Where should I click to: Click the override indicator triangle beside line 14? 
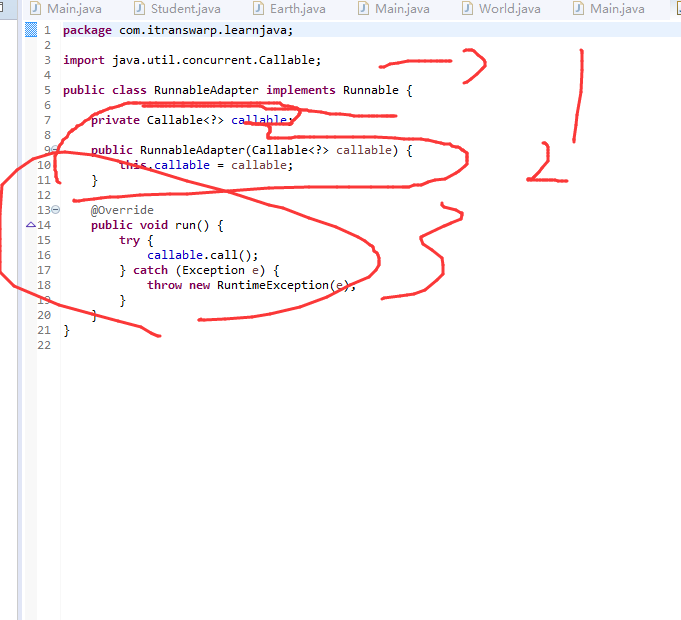(x=31, y=225)
